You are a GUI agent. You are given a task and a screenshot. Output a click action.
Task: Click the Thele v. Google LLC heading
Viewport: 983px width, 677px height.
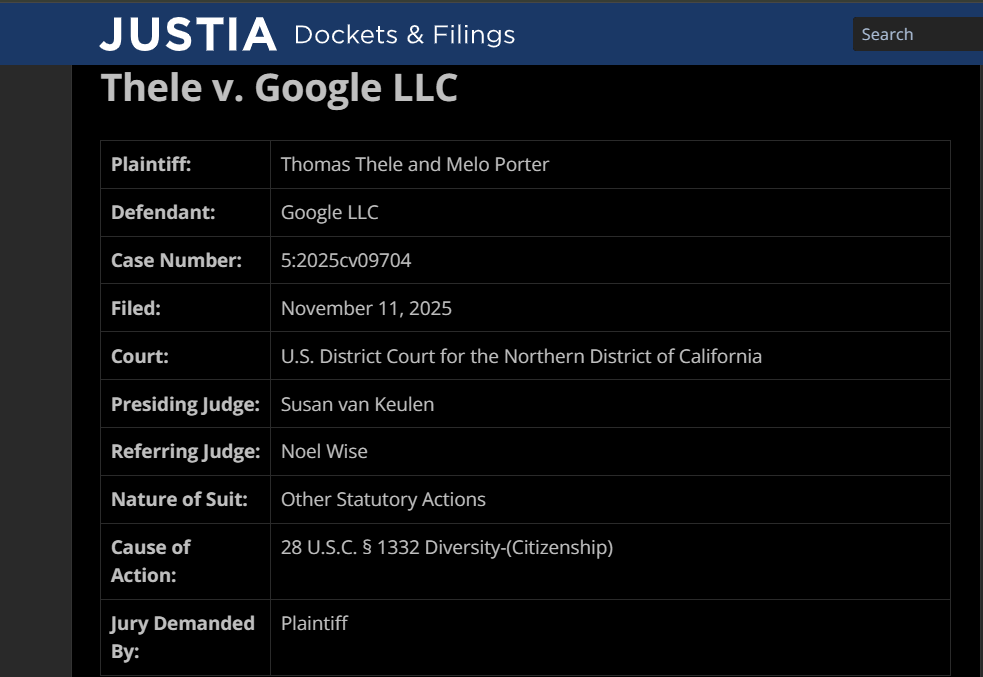click(279, 87)
